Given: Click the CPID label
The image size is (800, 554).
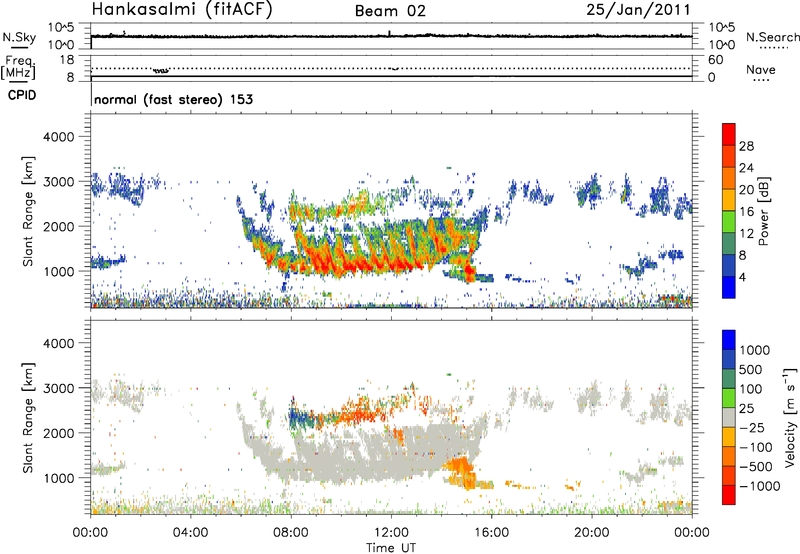Looking at the screenshot, I should (22, 95).
